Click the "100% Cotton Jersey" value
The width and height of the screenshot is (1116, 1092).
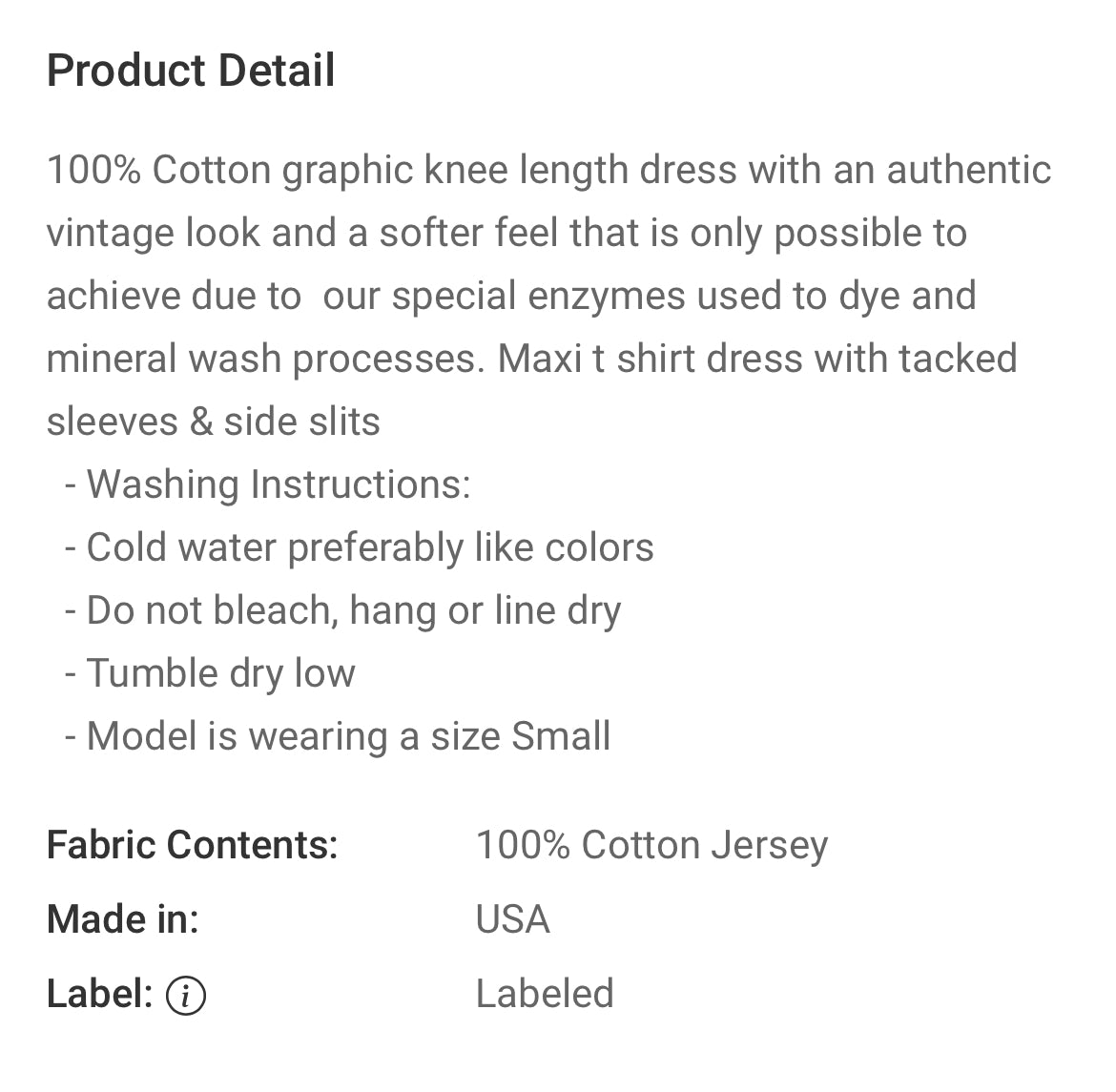[651, 845]
